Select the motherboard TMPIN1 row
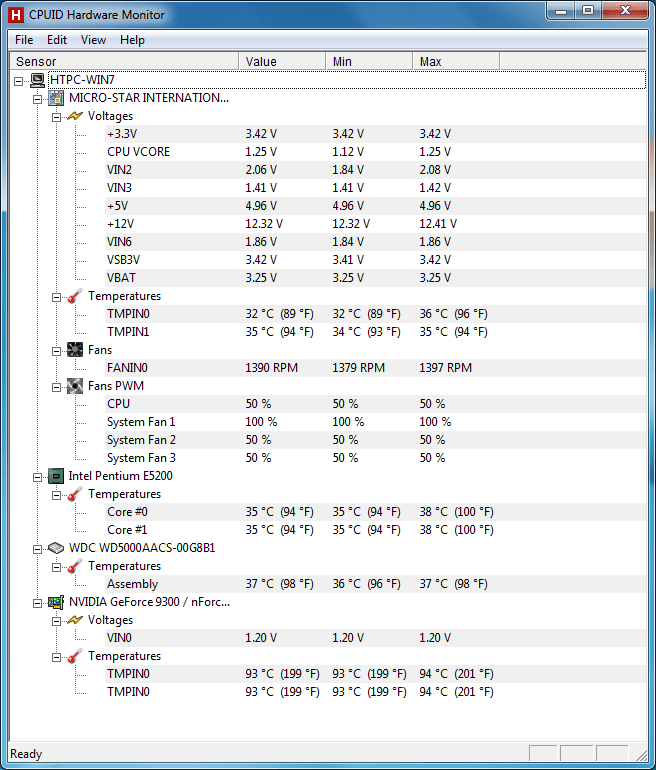Screen dimensions: 656x770 click(376, 332)
